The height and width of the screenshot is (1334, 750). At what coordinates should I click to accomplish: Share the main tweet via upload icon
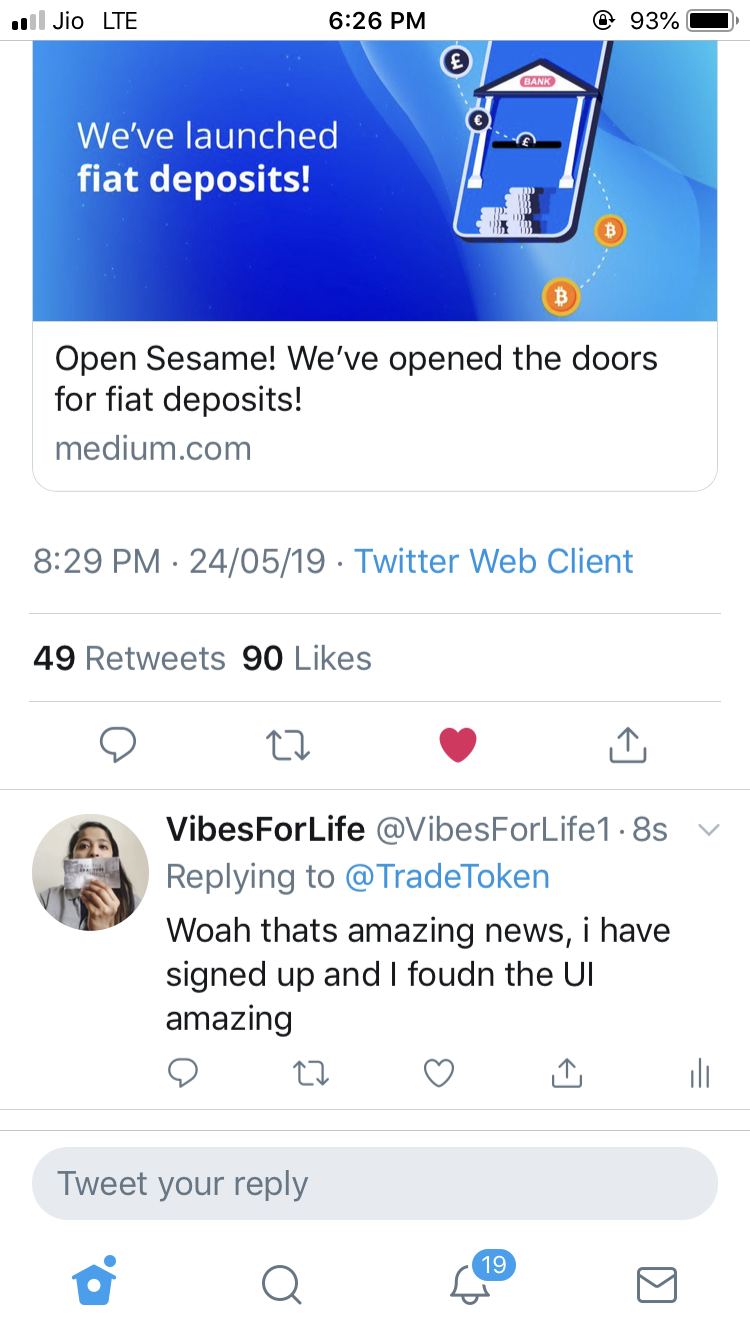pyautogui.click(x=628, y=744)
